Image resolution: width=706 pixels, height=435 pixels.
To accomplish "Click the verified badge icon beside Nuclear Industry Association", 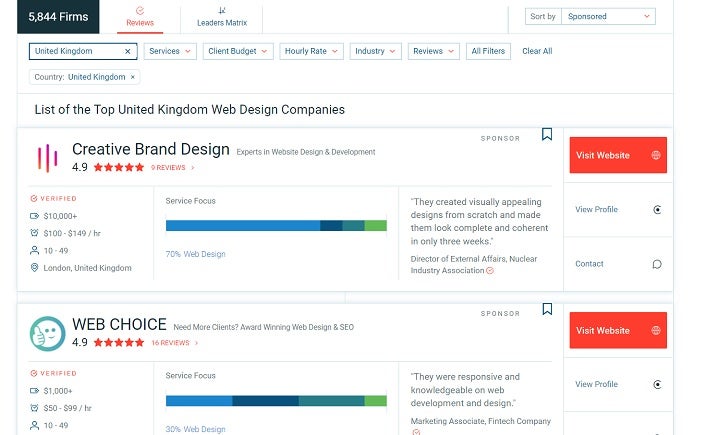I will [490, 270].
